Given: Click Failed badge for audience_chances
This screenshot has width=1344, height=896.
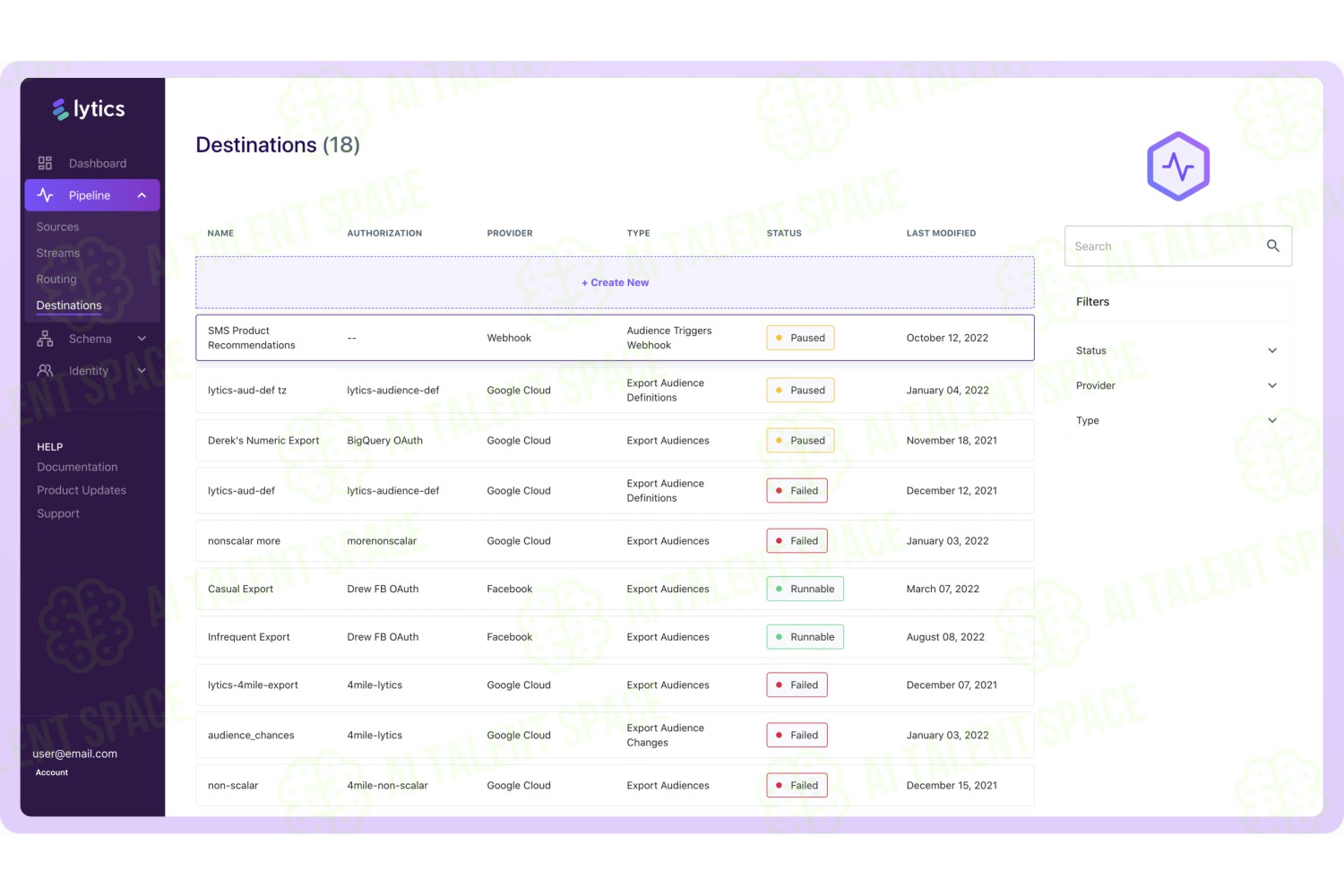Looking at the screenshot, I should (797, 736).
